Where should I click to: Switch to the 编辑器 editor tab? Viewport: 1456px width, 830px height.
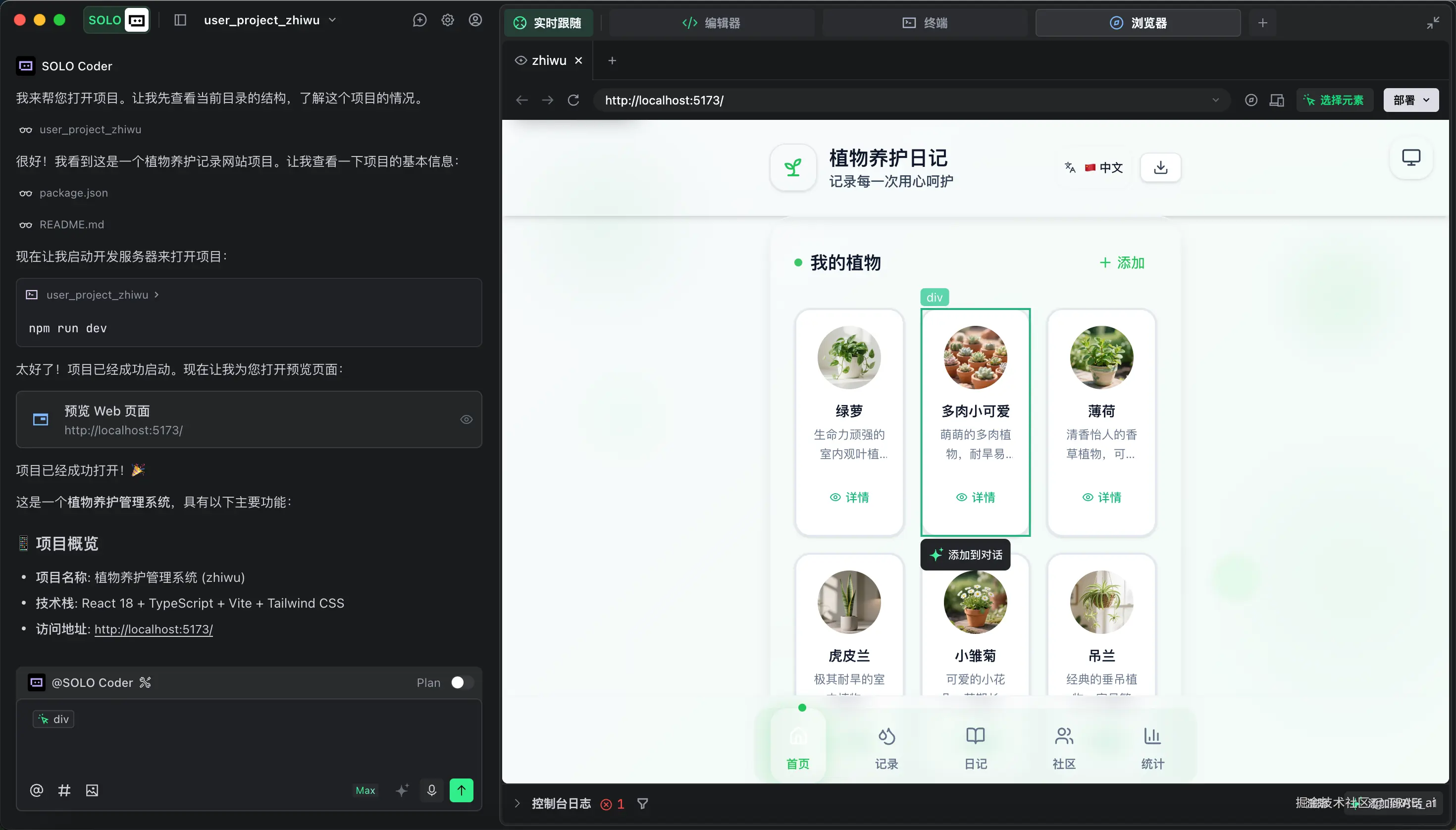tap(712, 23)
